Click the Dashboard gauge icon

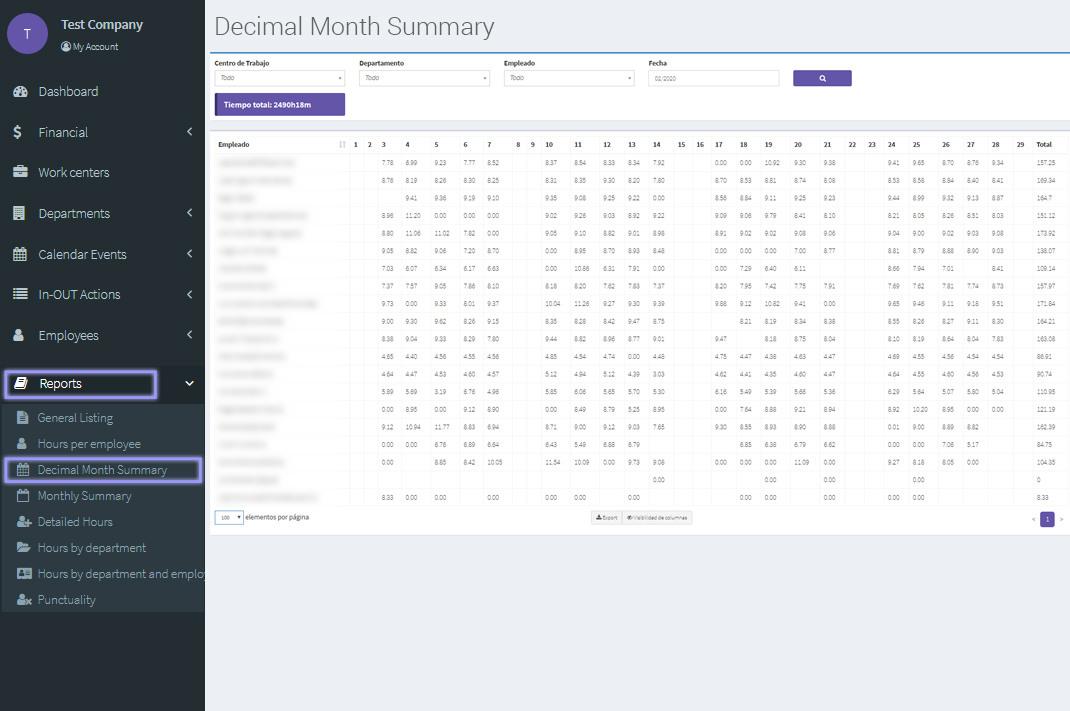click(20, 92)
